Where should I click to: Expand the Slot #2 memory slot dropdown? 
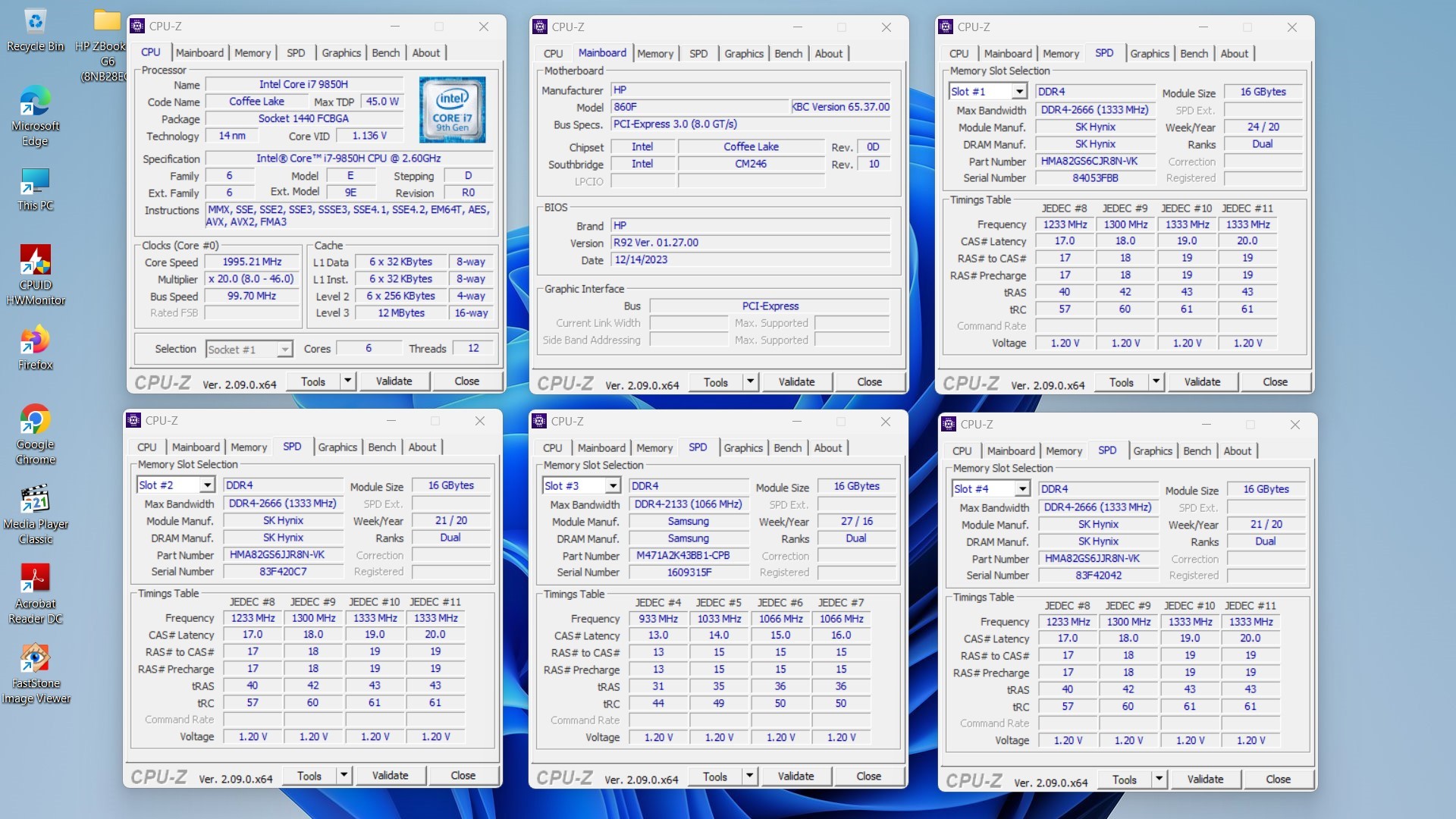(207, 485)
